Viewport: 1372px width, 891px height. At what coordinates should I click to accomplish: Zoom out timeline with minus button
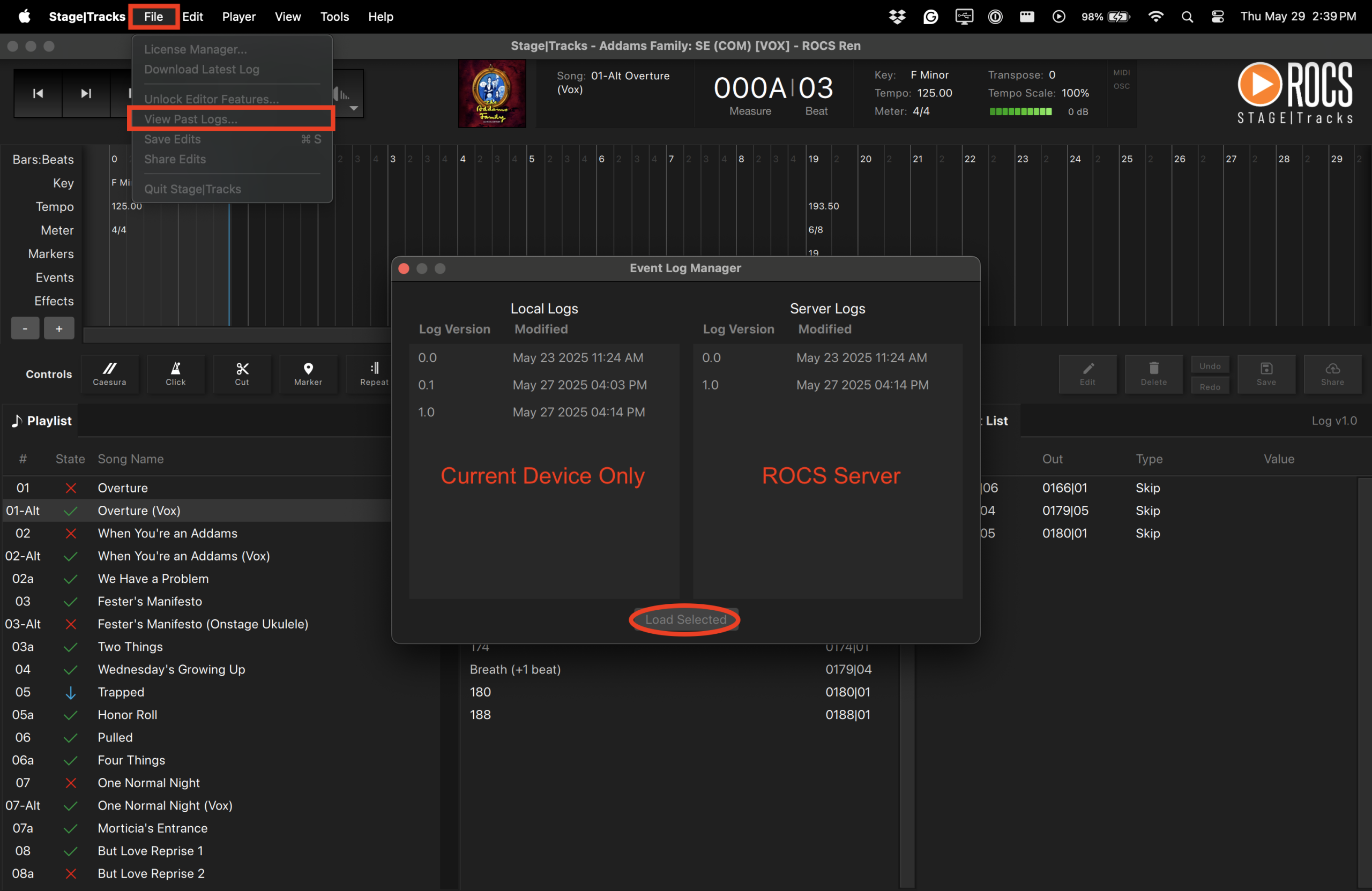25,328
